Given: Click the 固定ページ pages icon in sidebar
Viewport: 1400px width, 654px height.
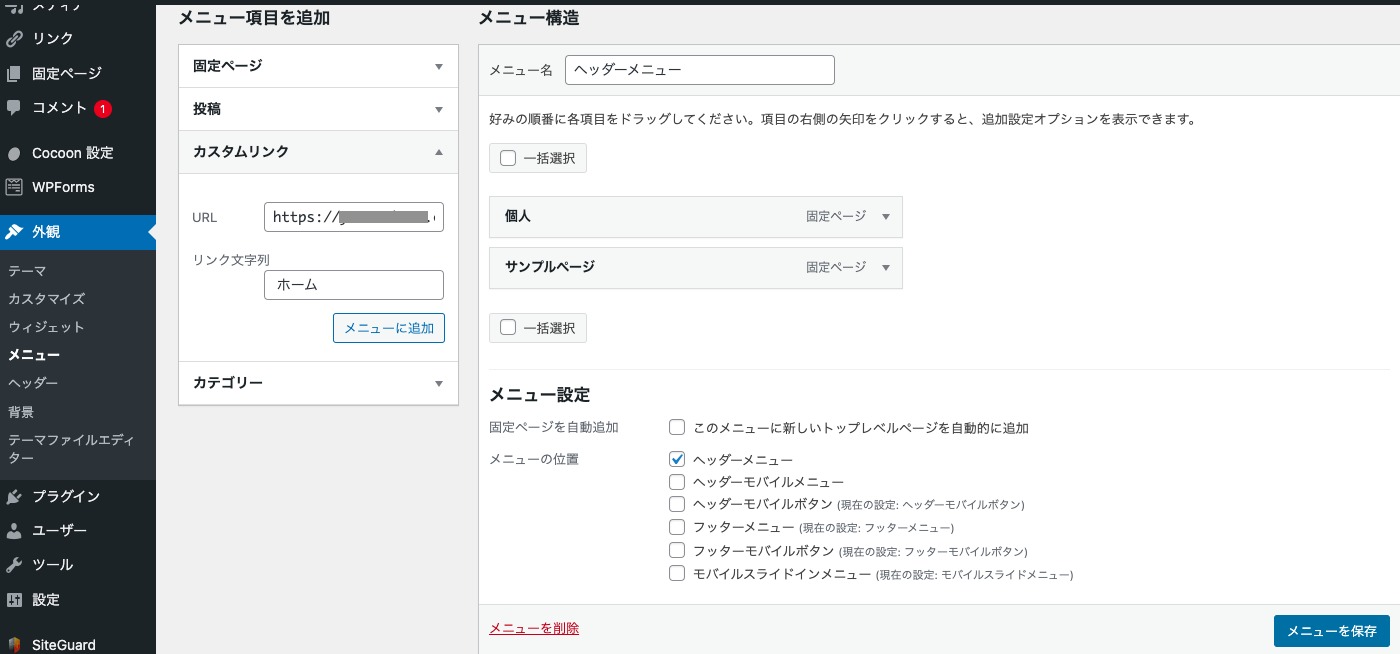Looking at the screenshot, I should coord(14,73).
